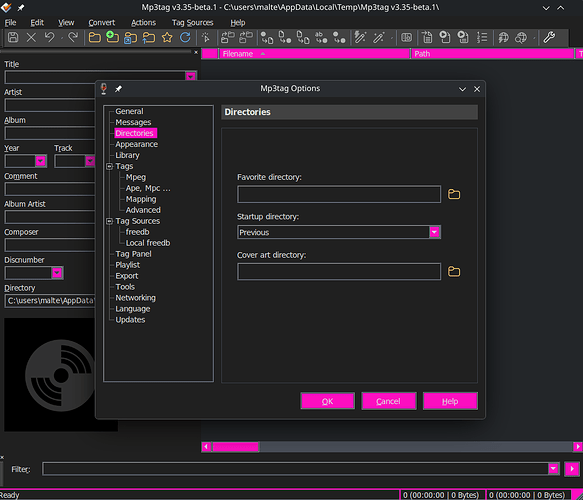This screenshot has height=500, width=583.
Task: Select Mpeg under Tags
Action: 136,177
